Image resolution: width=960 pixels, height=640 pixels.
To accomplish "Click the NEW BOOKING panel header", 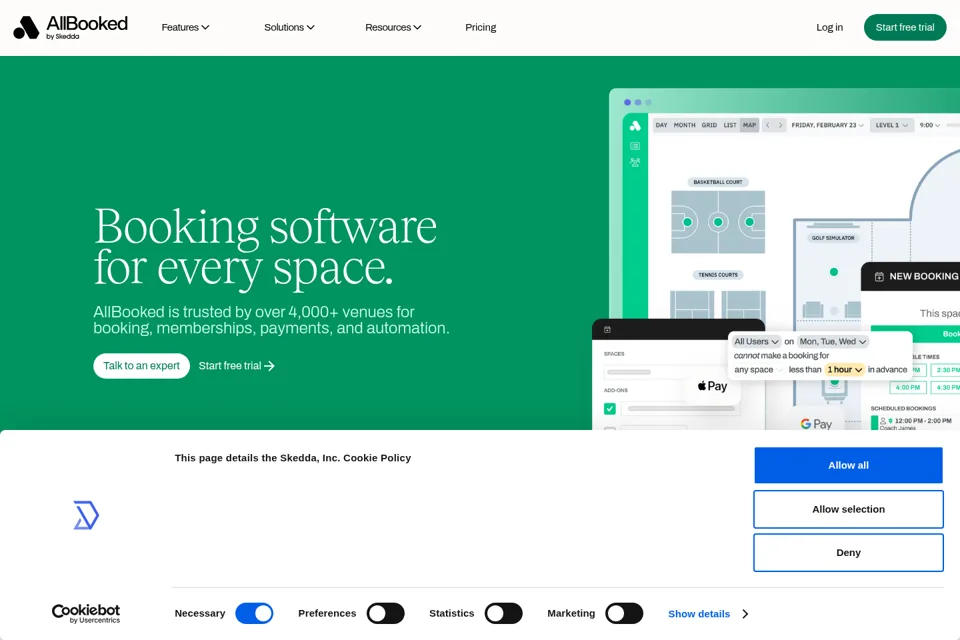I will click(x=910, y=277).
